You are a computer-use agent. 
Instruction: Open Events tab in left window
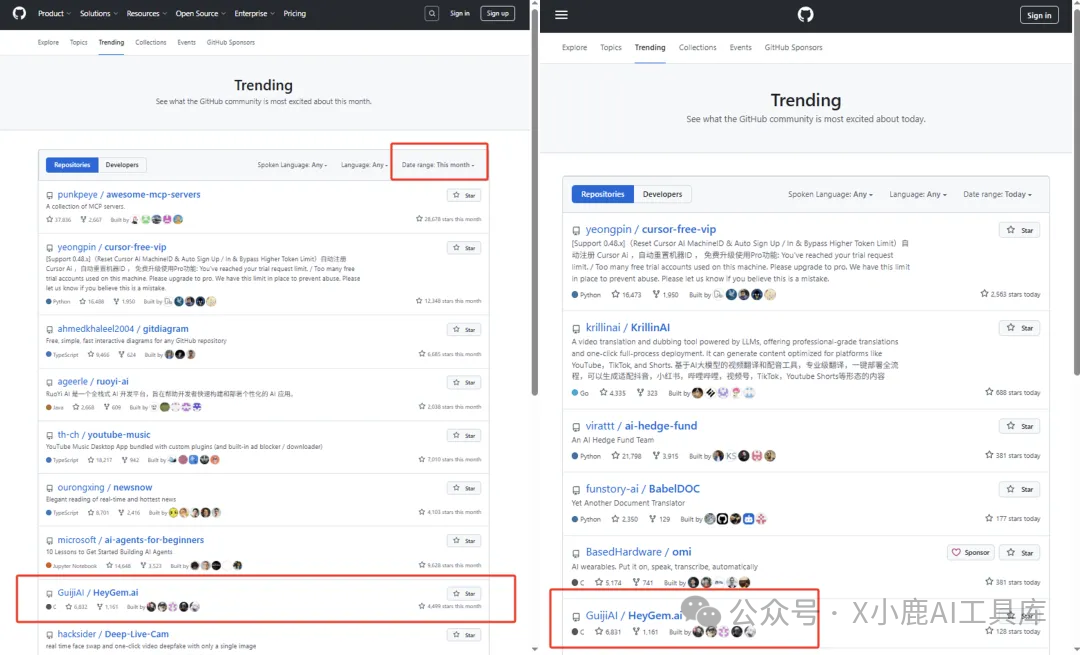point(187,43)
